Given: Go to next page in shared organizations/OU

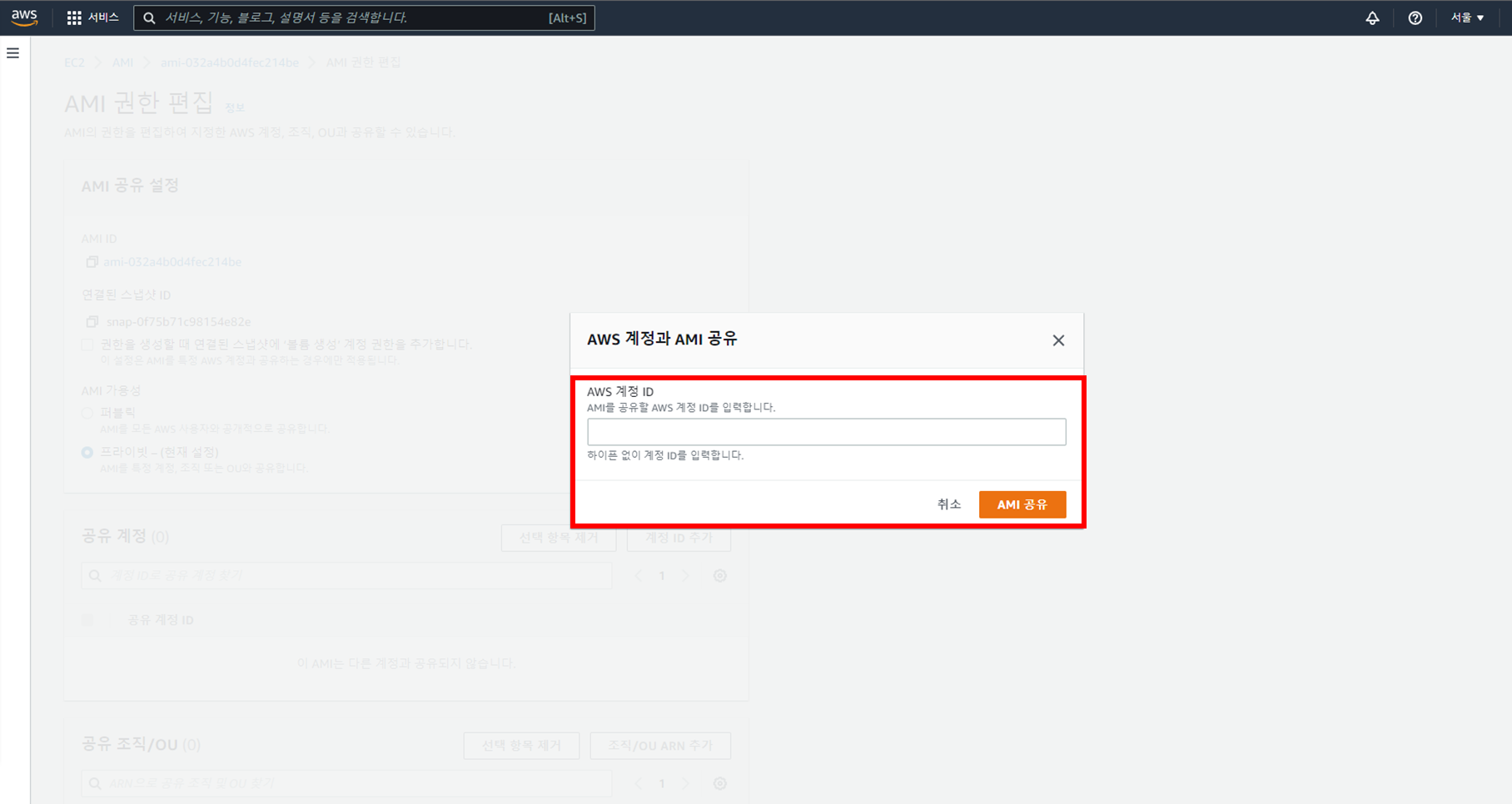Looking at the screenshot, I should tap(685, 783).
